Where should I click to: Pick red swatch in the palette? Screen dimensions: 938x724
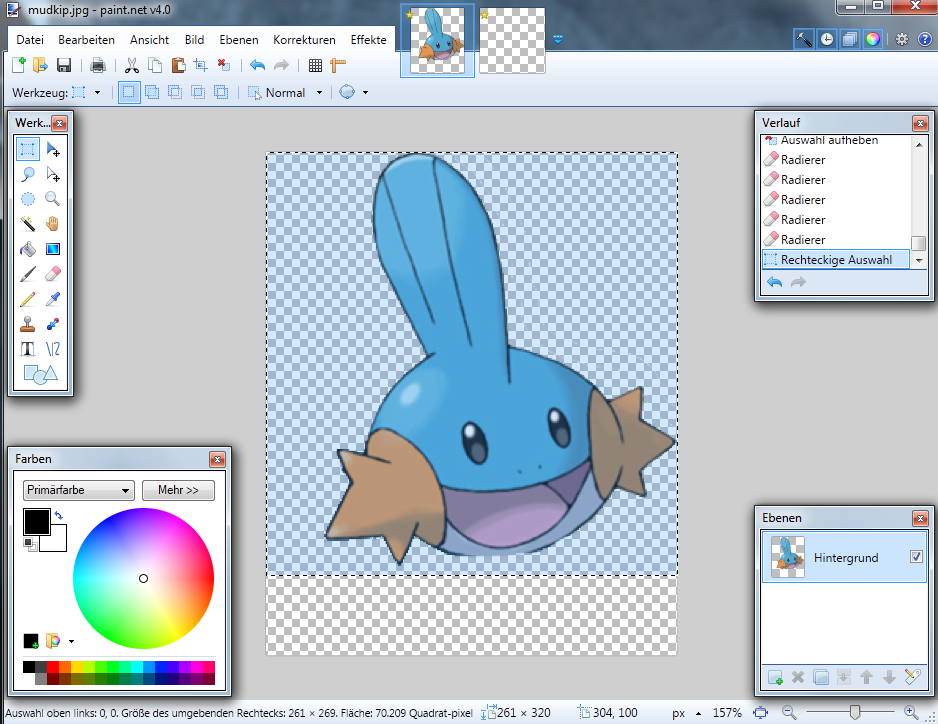click(53, 667)
